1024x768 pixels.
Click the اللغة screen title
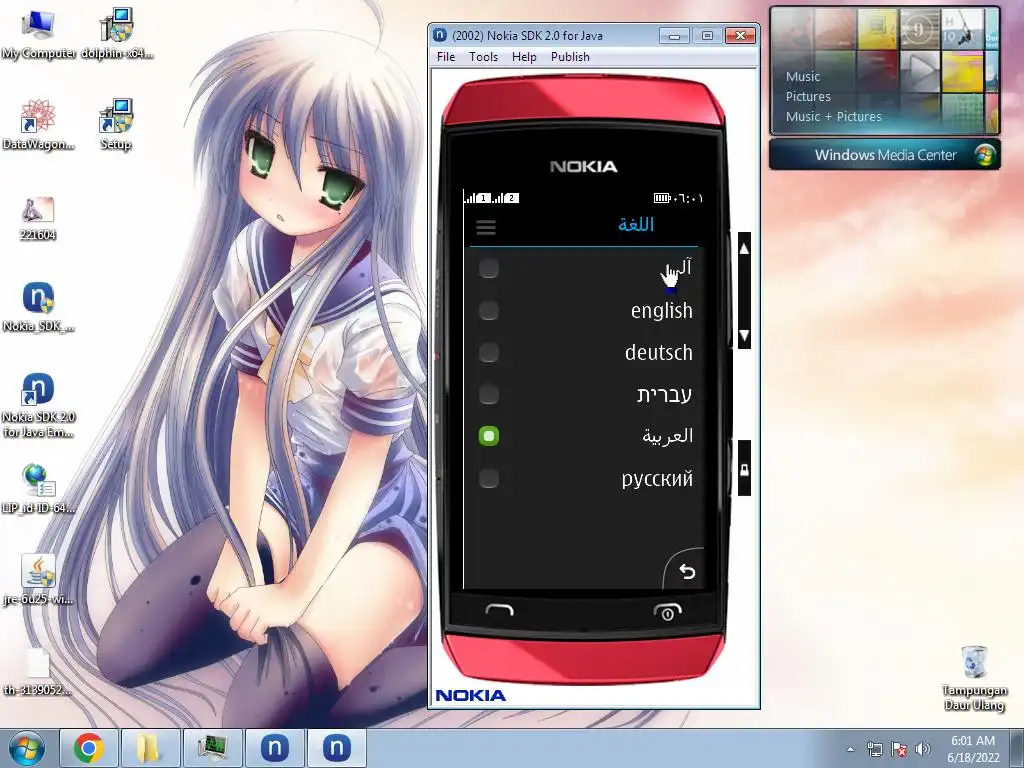635,225
